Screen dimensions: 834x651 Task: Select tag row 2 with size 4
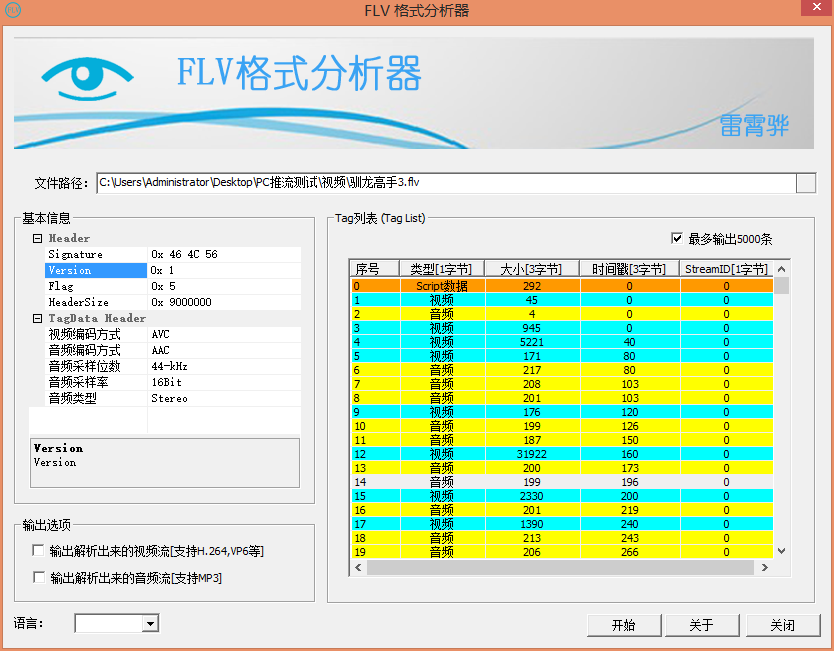point(562,314)
